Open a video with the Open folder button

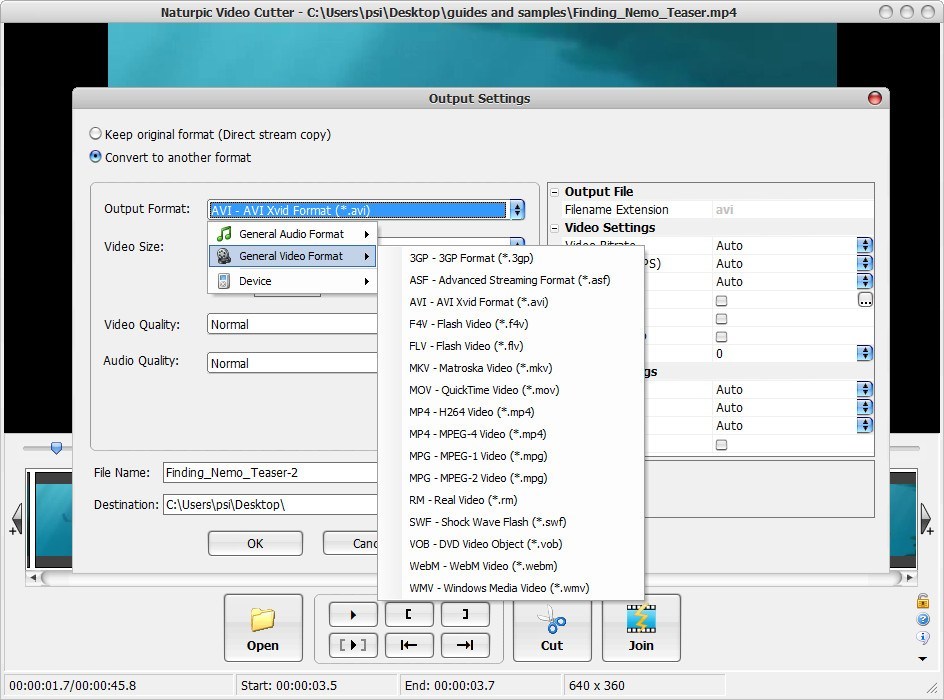coord(263,628)
